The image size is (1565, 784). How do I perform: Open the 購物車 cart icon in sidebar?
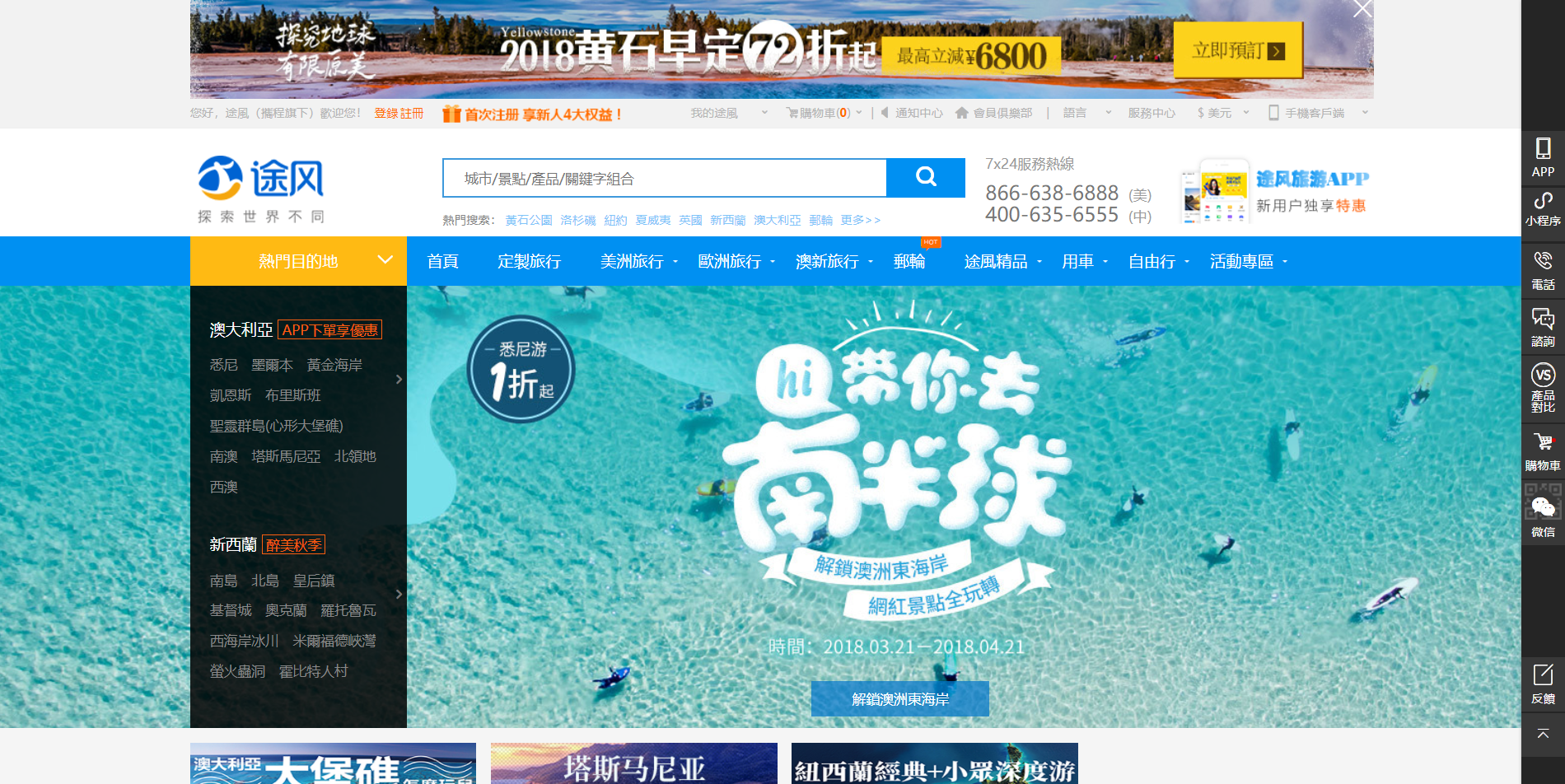point(1543,451)
